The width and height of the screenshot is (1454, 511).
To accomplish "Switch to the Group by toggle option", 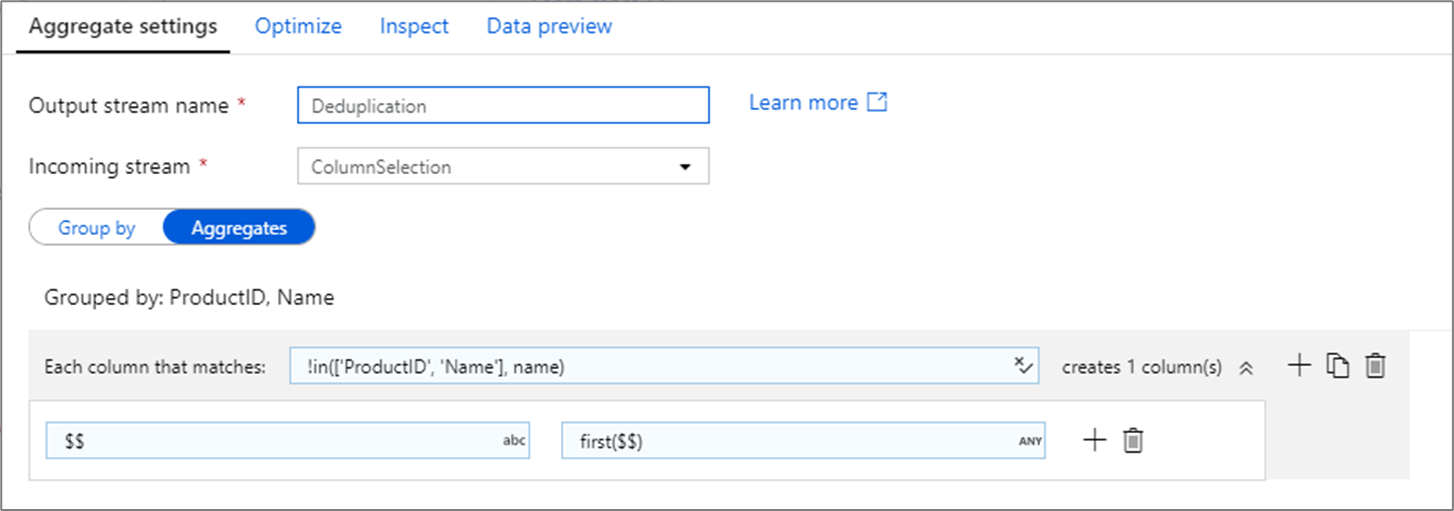I will click(97, 228).
